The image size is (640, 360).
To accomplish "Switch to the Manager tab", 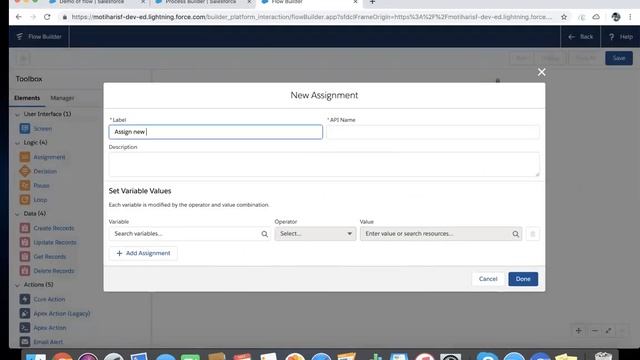I will coord(62,98).
